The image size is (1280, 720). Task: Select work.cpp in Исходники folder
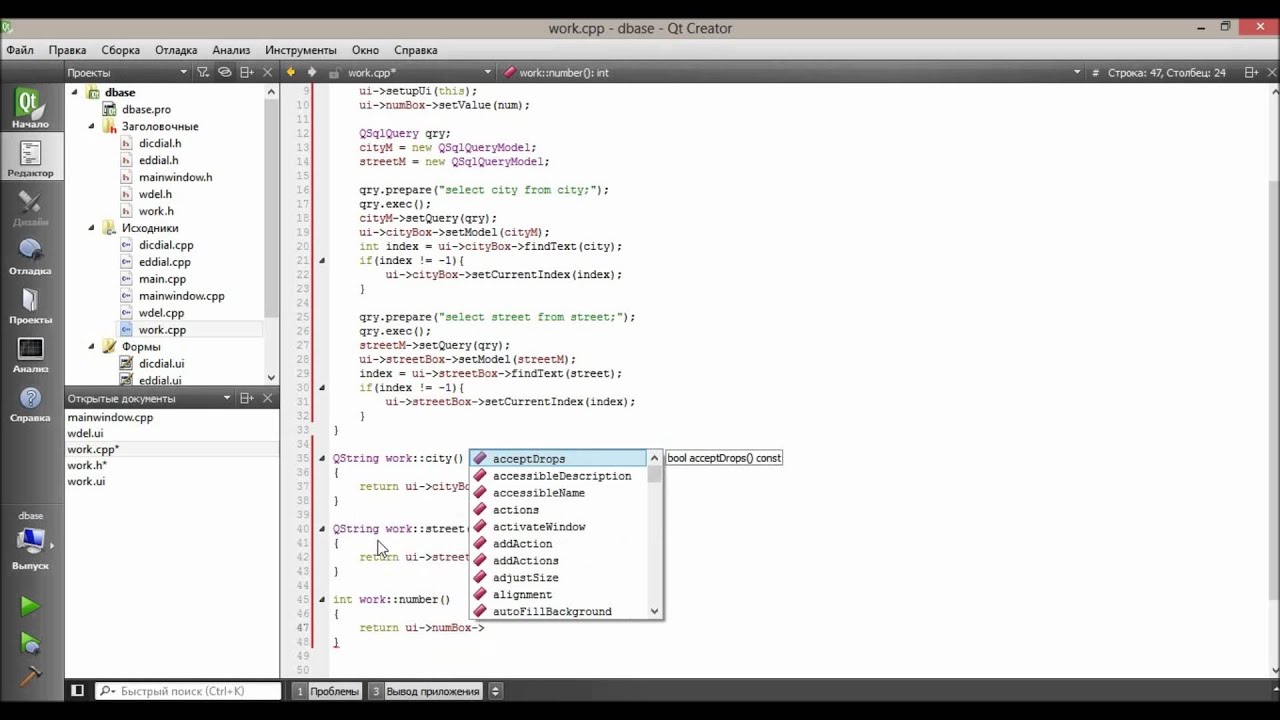pyautogui.click(x=162, y=330)
